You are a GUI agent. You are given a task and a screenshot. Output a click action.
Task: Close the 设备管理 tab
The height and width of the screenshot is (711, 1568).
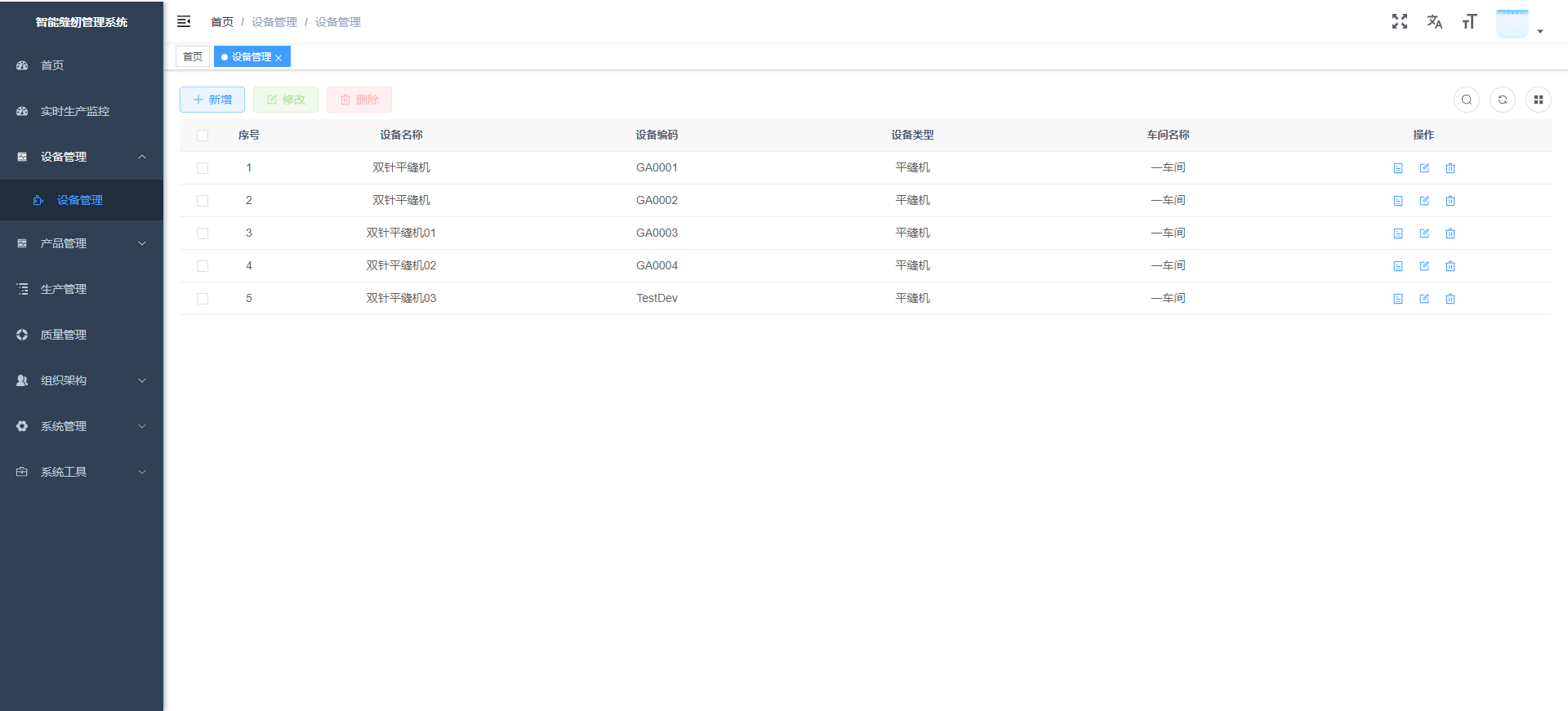pos(278,58)
